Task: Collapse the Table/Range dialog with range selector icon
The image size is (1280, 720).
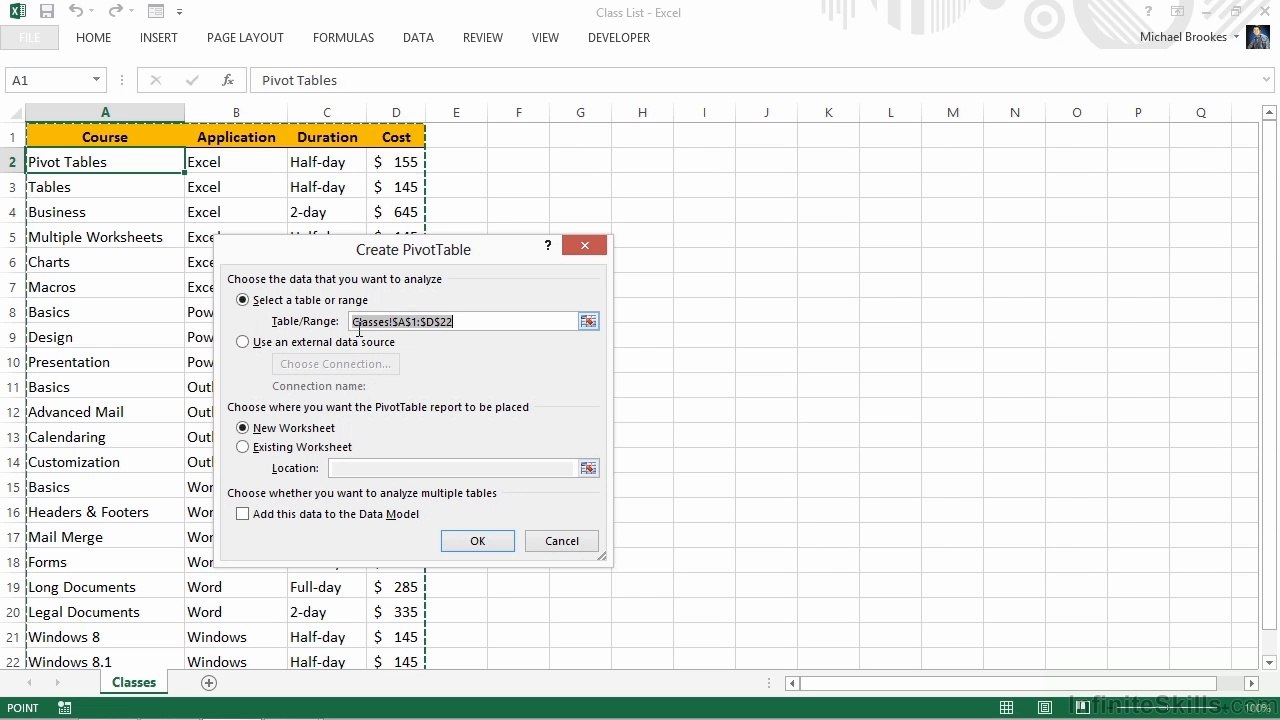Action: (588, 321)
